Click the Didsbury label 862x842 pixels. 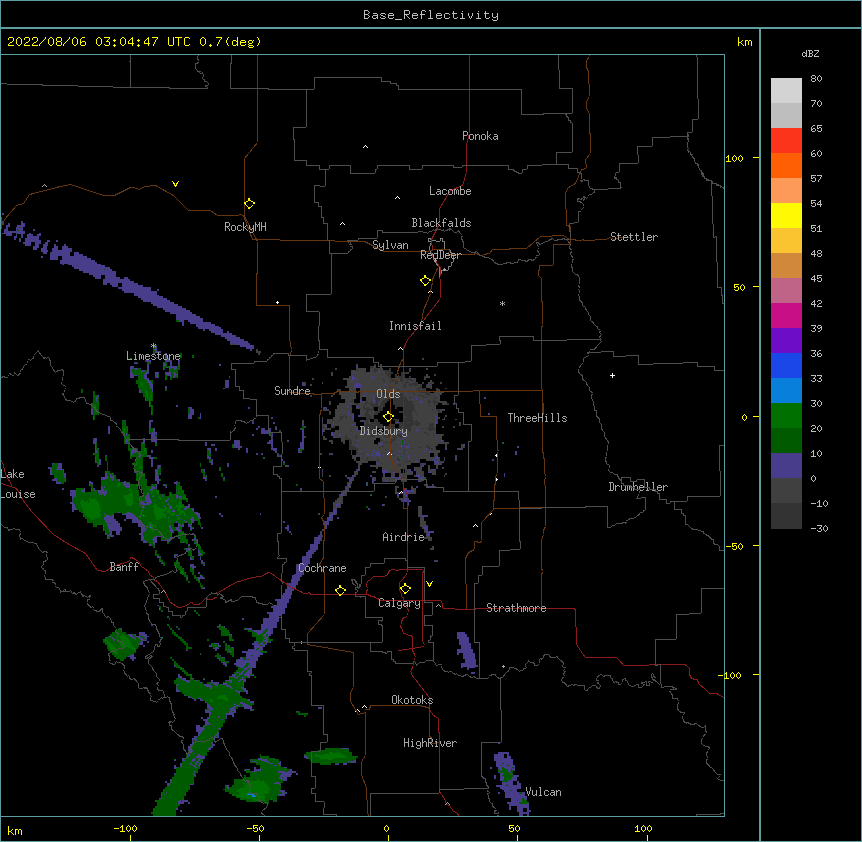[x=384, y=431]
